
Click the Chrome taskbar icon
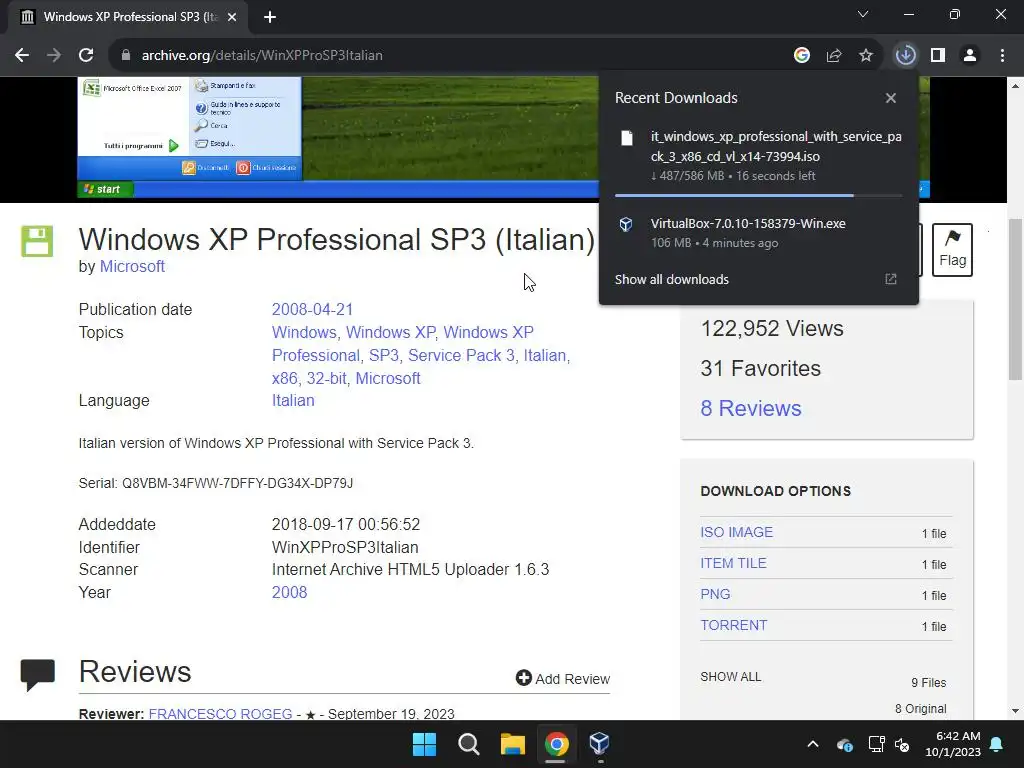pyautogui.click(x=556, y=744)
